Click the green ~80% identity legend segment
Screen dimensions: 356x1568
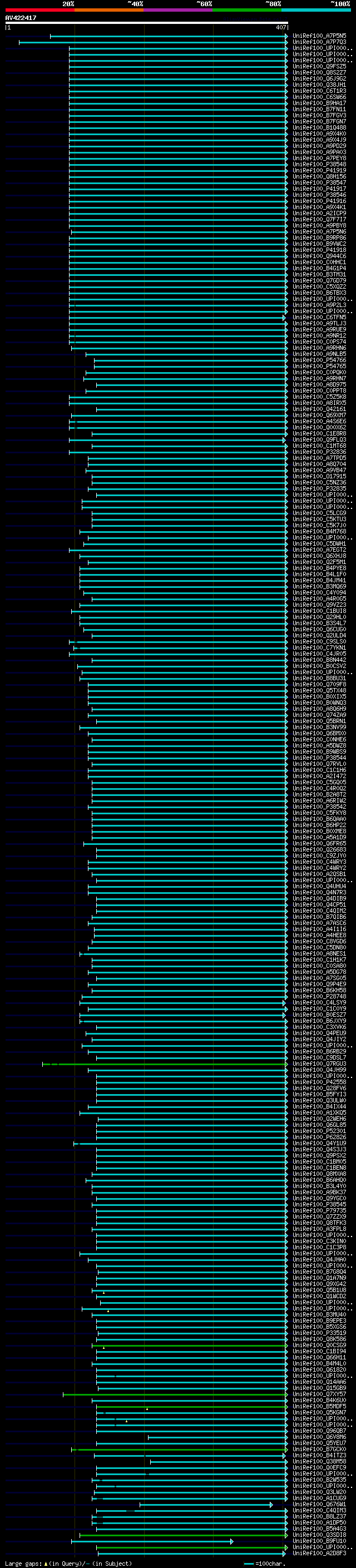click(x=247, y=10)
